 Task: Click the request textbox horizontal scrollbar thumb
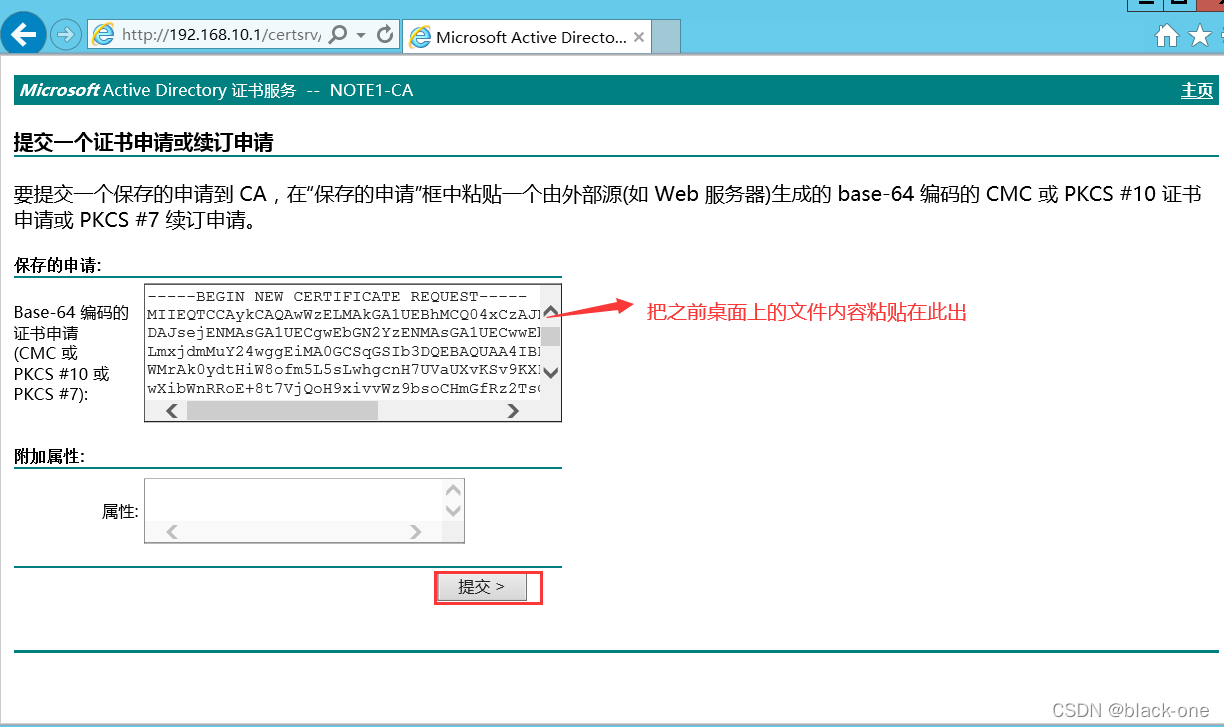point(282,410)
